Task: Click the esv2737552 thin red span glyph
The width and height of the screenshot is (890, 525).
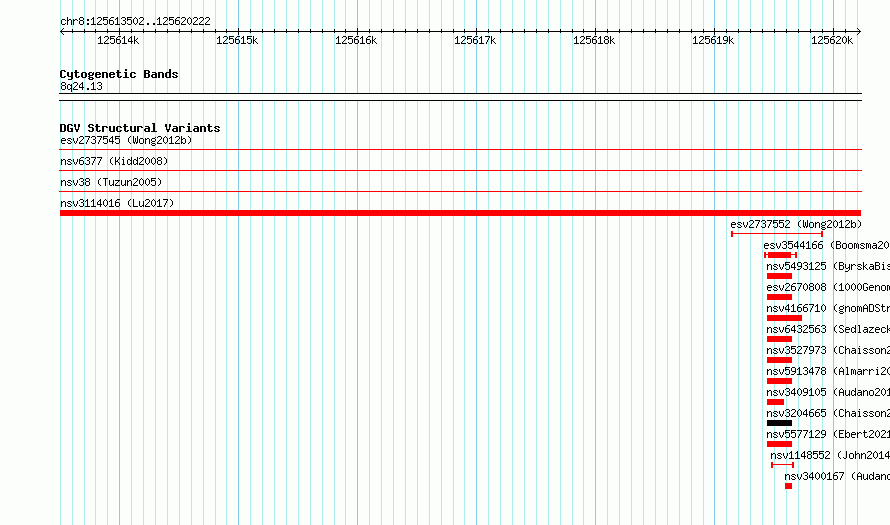Action: [777, 234]
